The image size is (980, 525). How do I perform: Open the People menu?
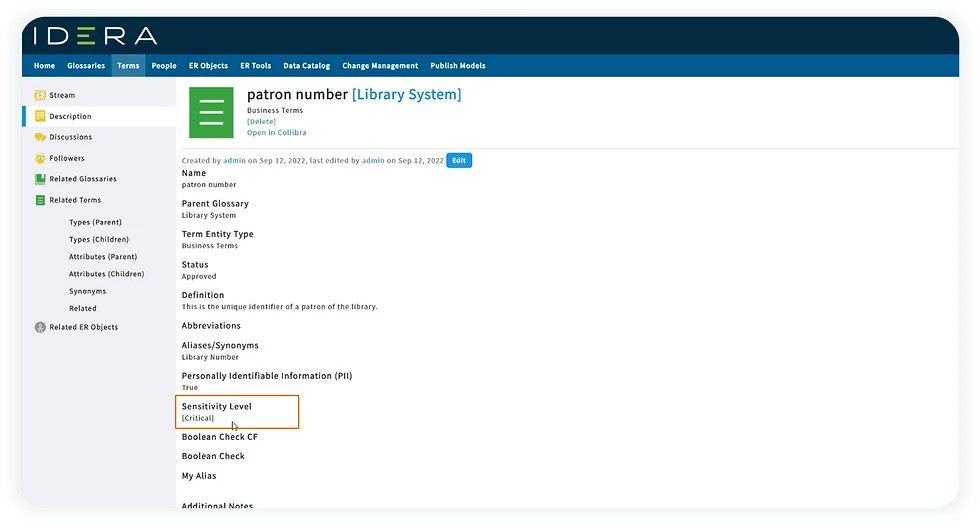(x=164, y=66)
